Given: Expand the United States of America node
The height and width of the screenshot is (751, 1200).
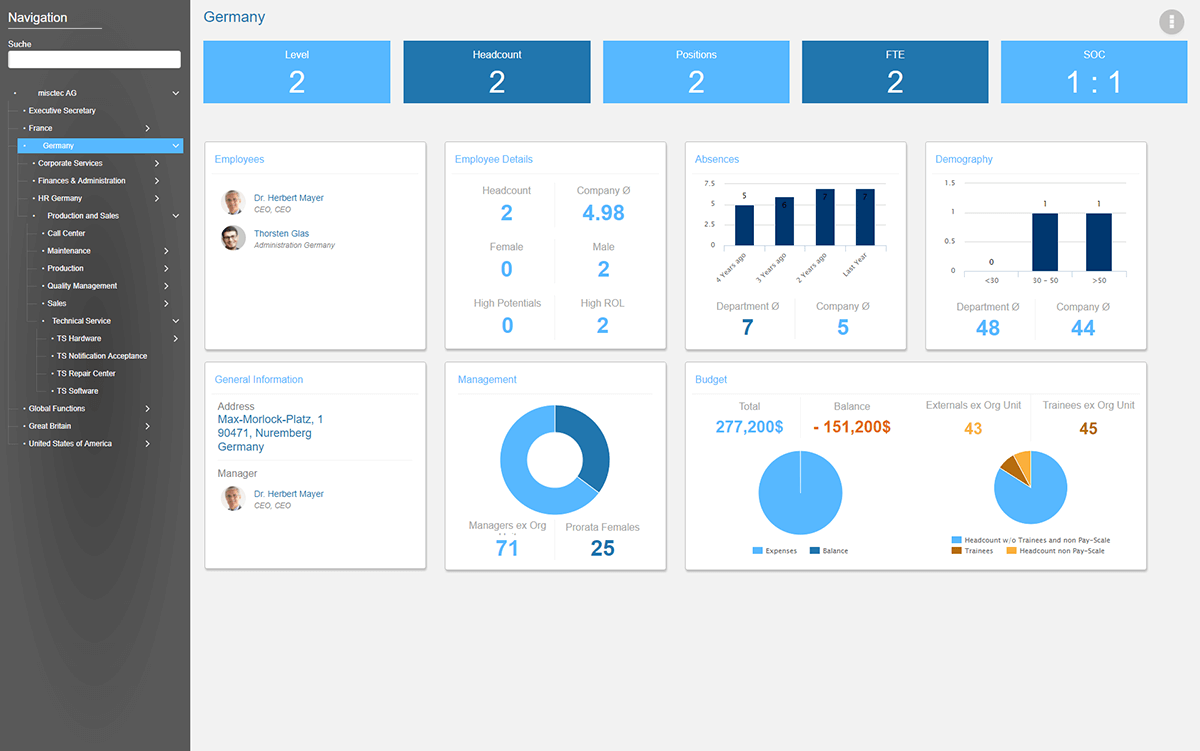Looking at the screenshot, I should pyautogui.click(x=147, y=443).
